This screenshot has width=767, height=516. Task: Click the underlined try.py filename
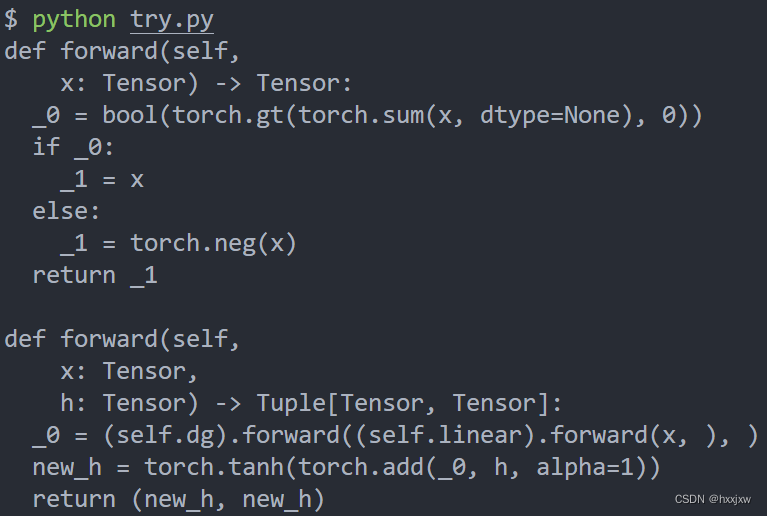point(172,21)
